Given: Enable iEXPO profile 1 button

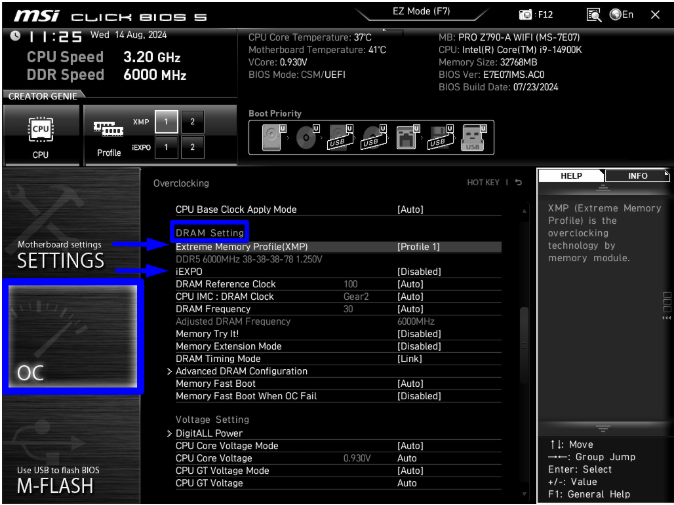Looking at the screenshot, I should coord(167,147).
